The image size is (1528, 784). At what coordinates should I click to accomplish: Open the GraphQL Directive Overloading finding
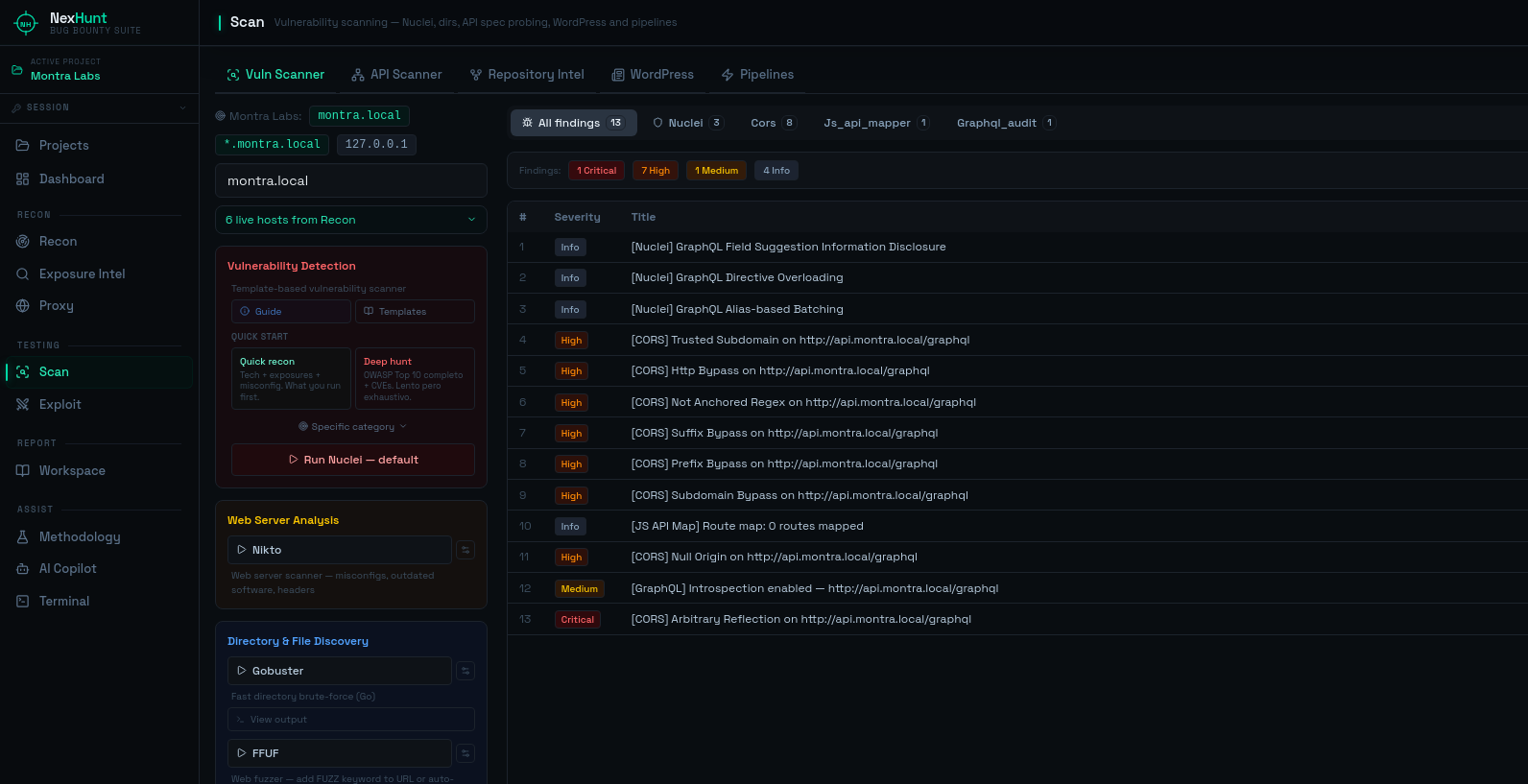(x=1017, y=278)
